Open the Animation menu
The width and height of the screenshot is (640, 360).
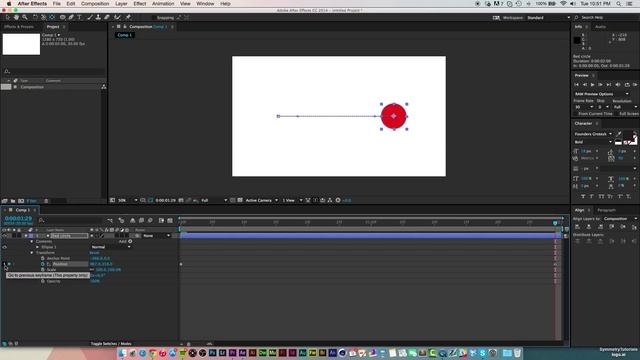(163, 4)
